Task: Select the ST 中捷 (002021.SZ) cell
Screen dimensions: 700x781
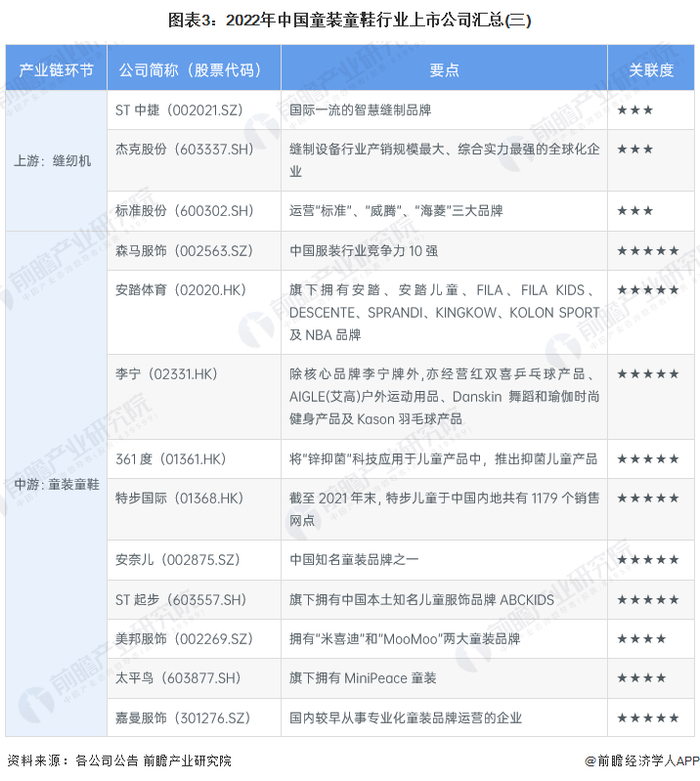Action: tap(194, 110)
